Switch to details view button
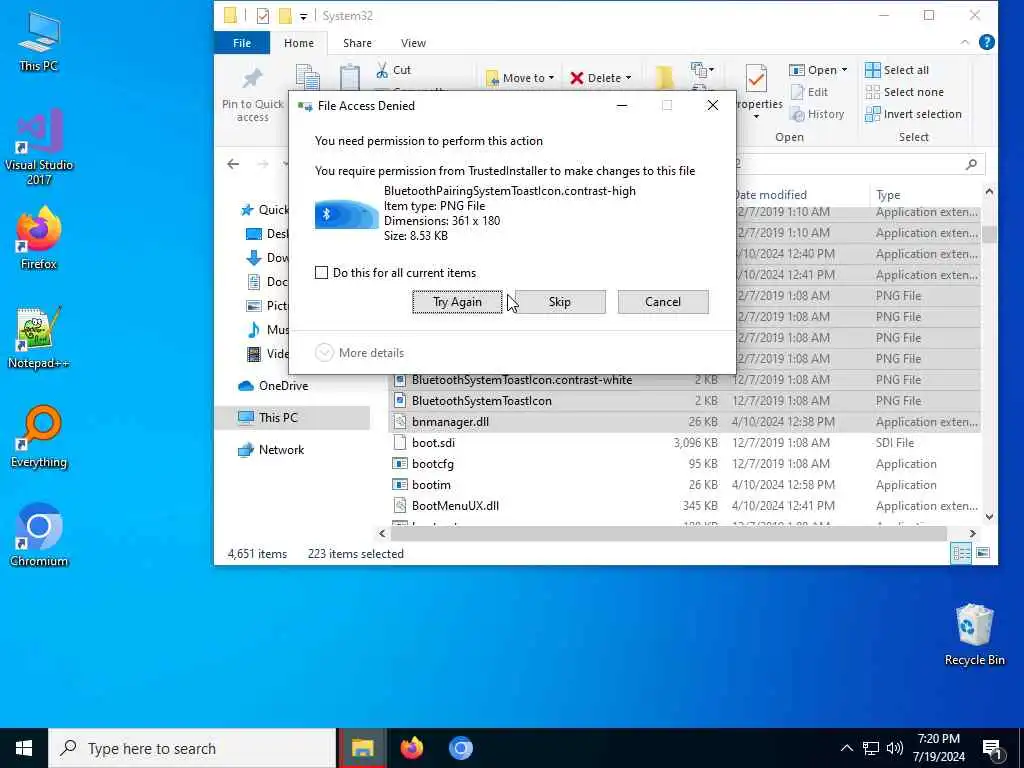 click(961, 553)
